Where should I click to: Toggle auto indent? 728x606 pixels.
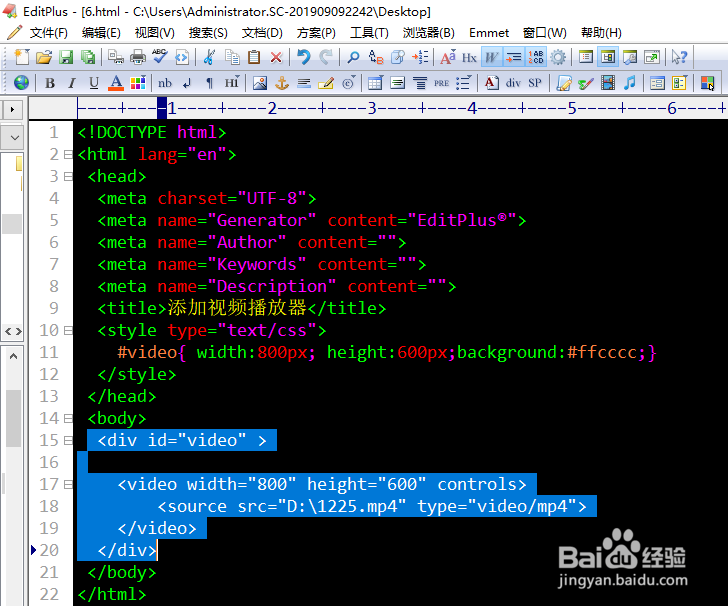tap(514, 57)
